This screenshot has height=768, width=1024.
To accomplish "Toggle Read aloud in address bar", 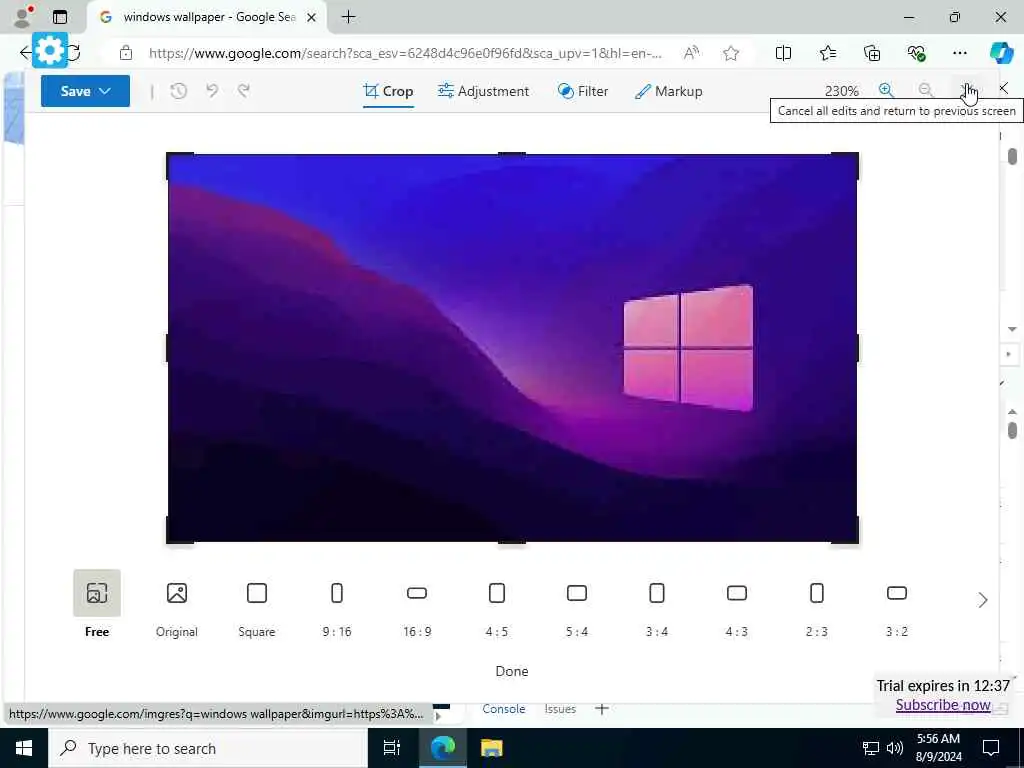I will click(x=691, y=54).
